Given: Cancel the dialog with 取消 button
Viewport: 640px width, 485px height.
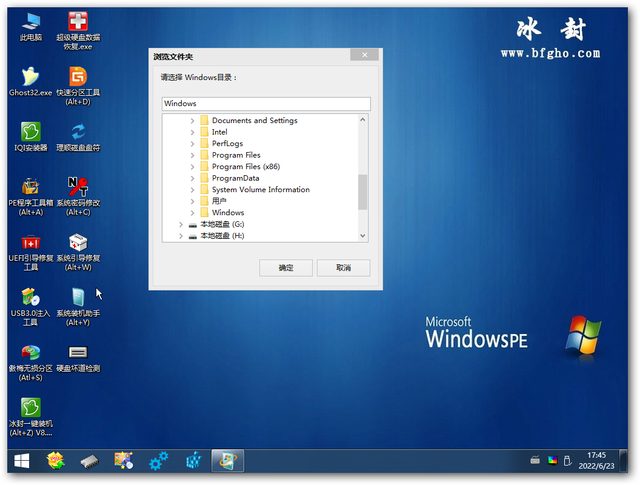Looking at the screenshot, I should click(344, 268).
